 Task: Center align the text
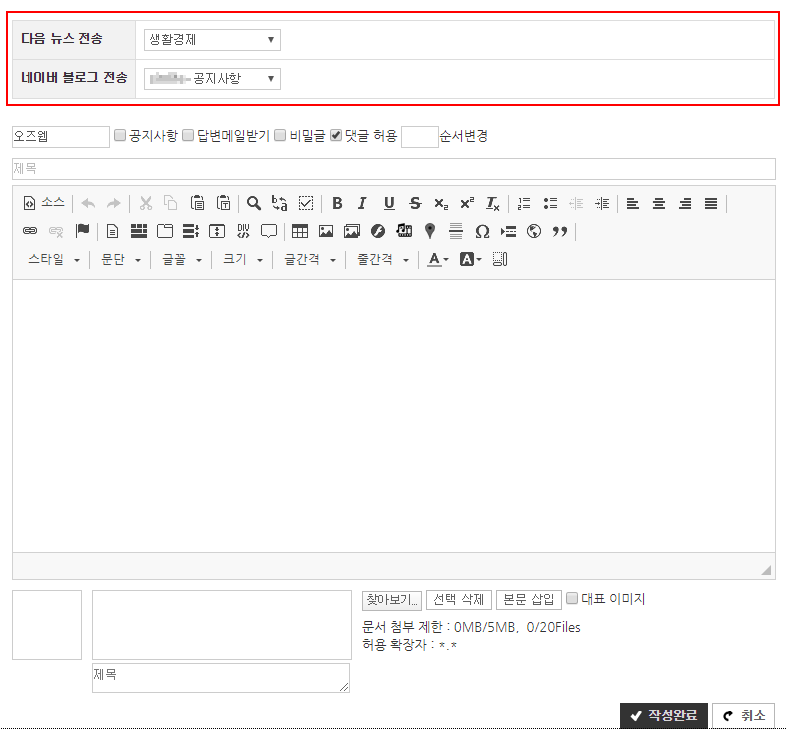click(659, 203)
